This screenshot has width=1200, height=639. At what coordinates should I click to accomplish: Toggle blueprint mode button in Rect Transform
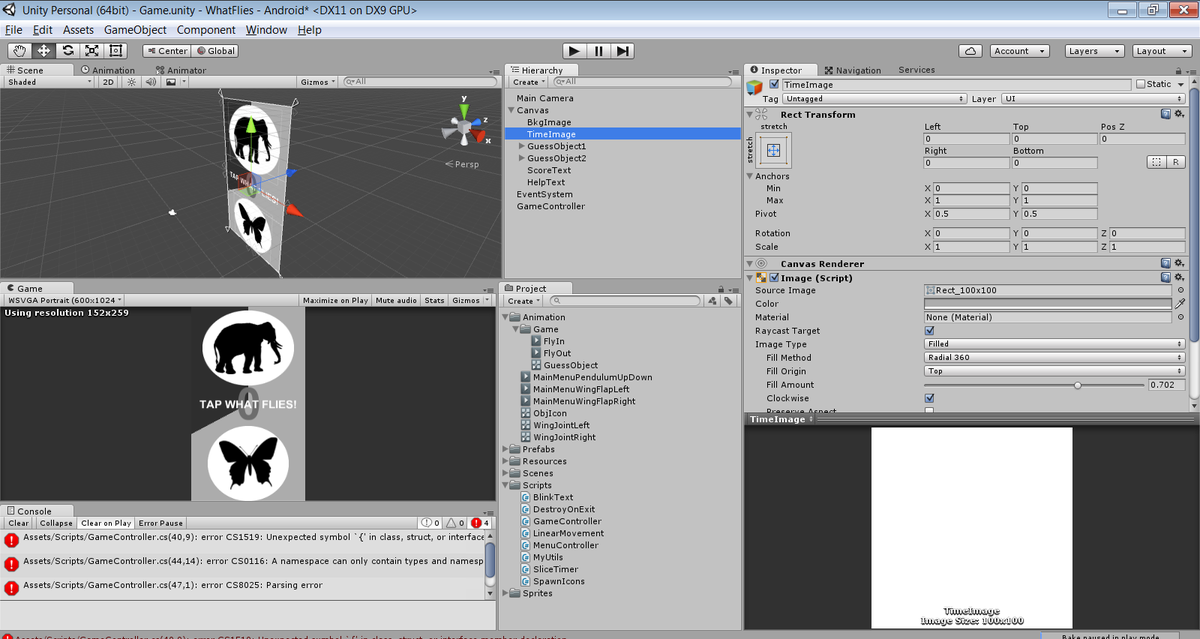[x=1156, y=162]
